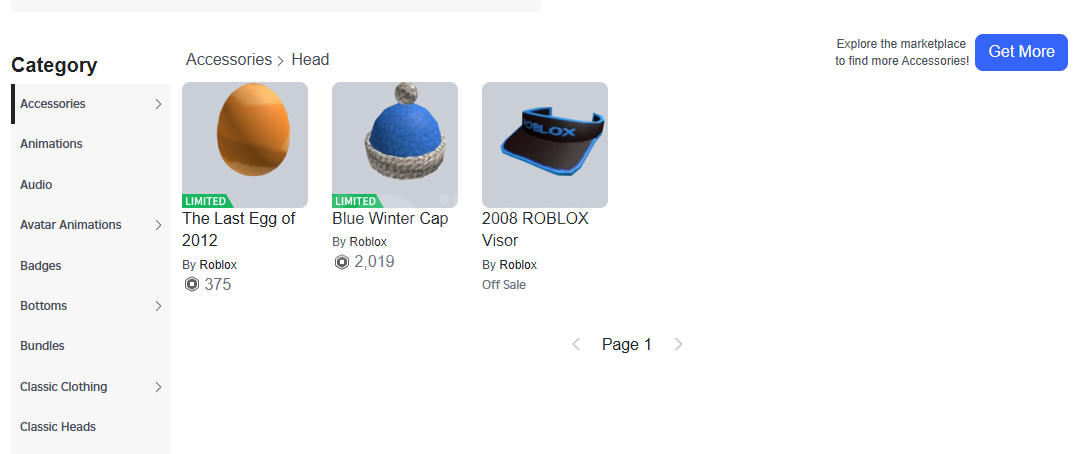Image resolution: width=1088 pixels, height=454 pixels.
Task: Open the Roblox creator link under 2008 Visor
Action: coord(518,264)
